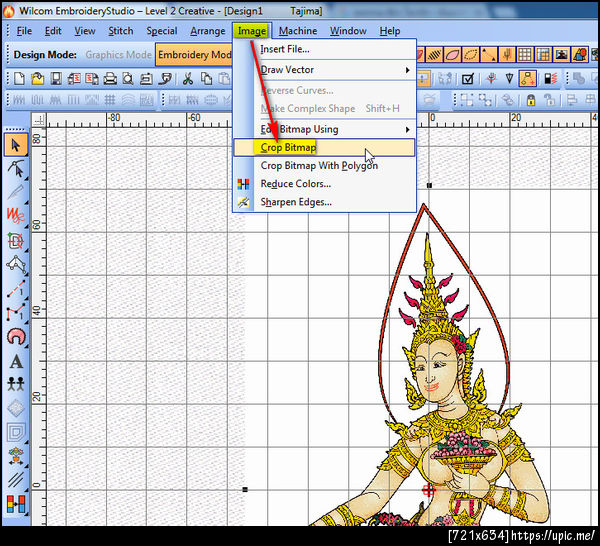Toggle Show Connectors two-triangles button

pyautogui.click(x=489, y=55)
